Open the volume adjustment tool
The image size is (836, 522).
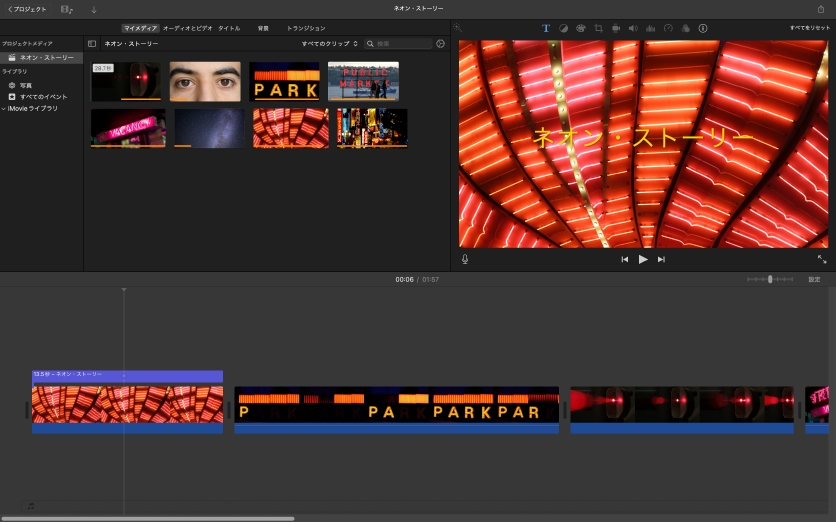click(x=633, y=28)
